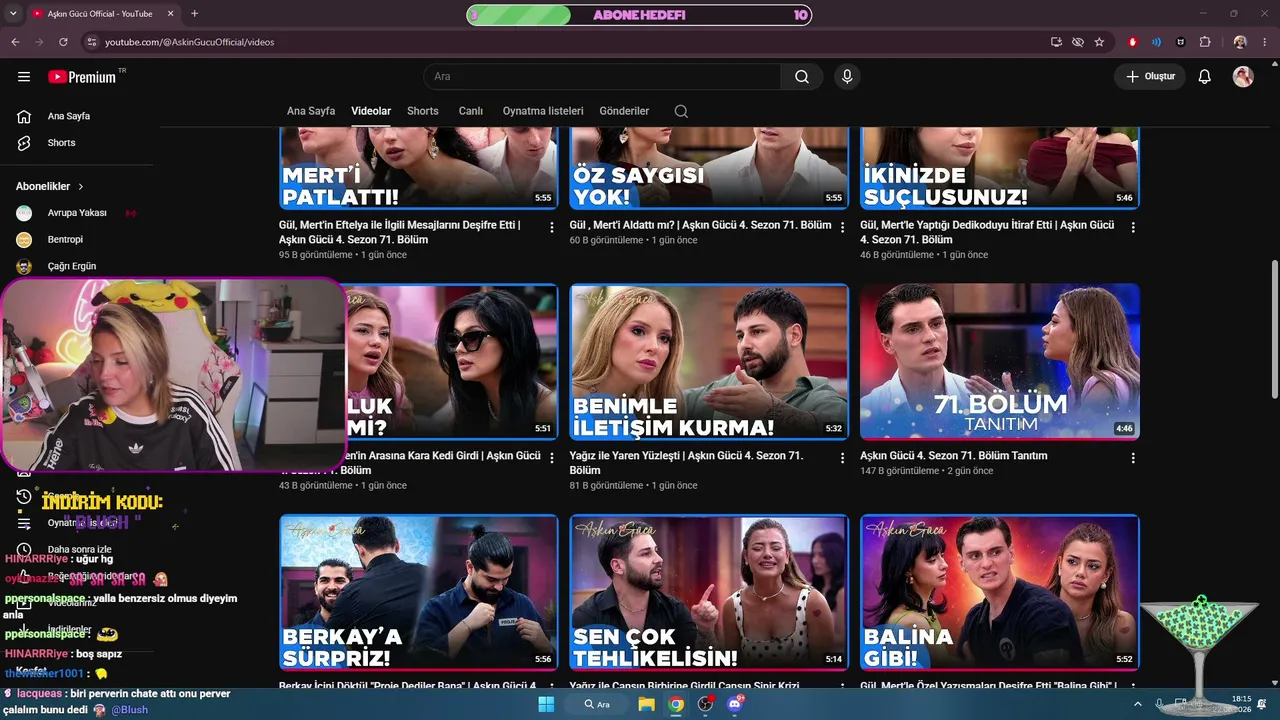Select the Videolar channel tab

coord(371,111)
